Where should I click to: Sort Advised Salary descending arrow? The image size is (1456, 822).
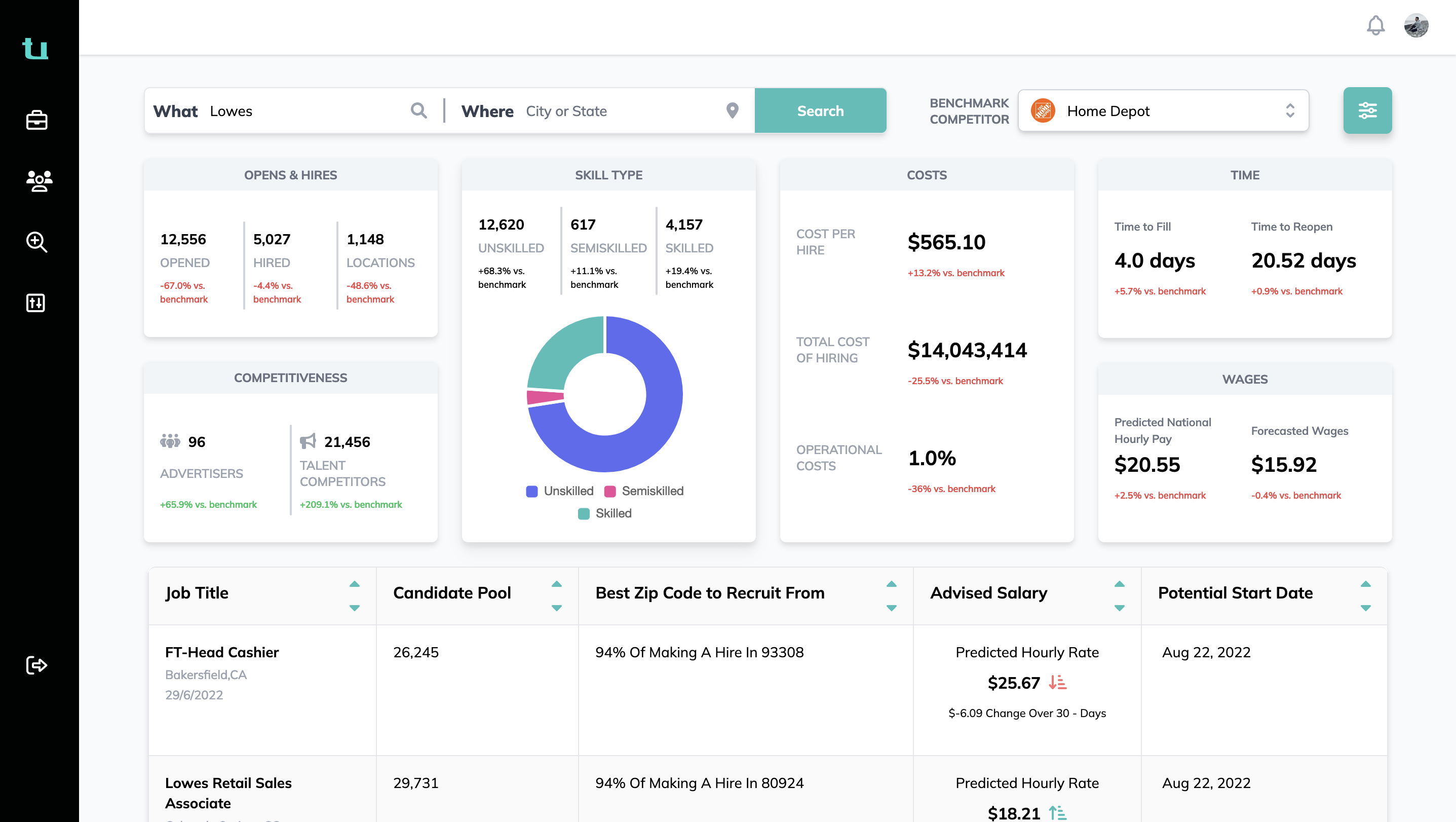(x=1119, y=608)
